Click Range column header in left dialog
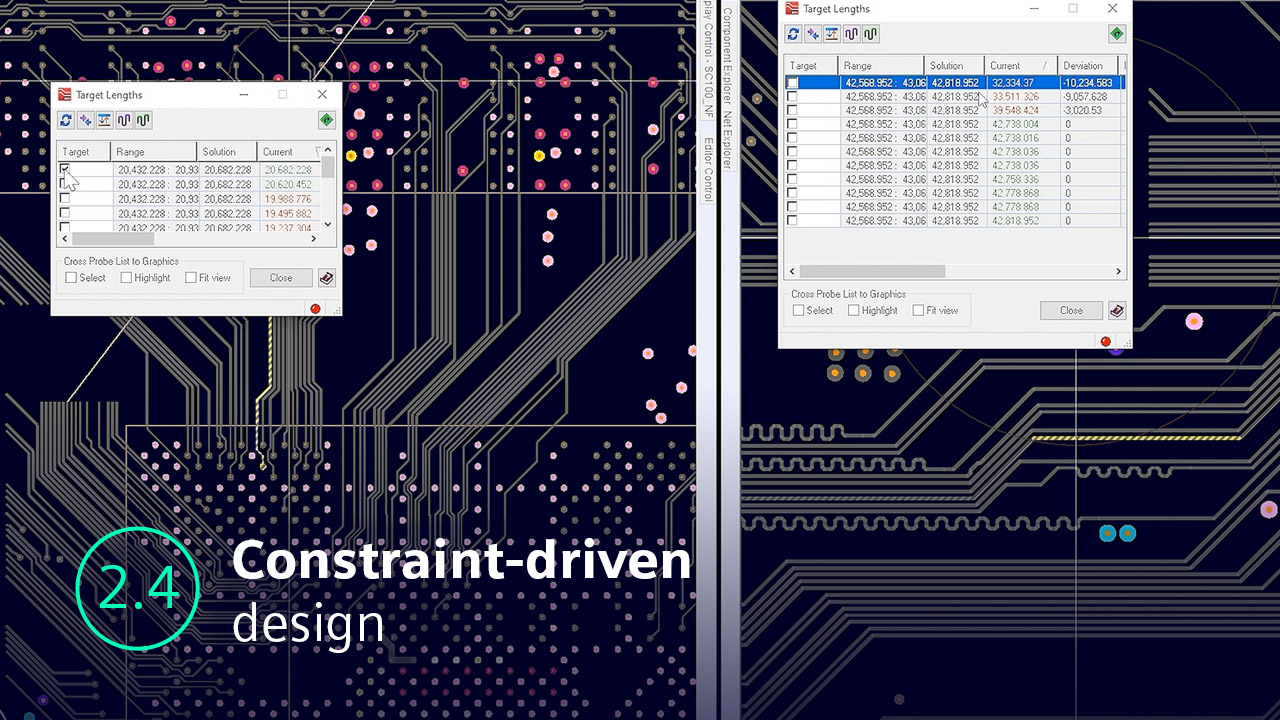 [154, 152]
